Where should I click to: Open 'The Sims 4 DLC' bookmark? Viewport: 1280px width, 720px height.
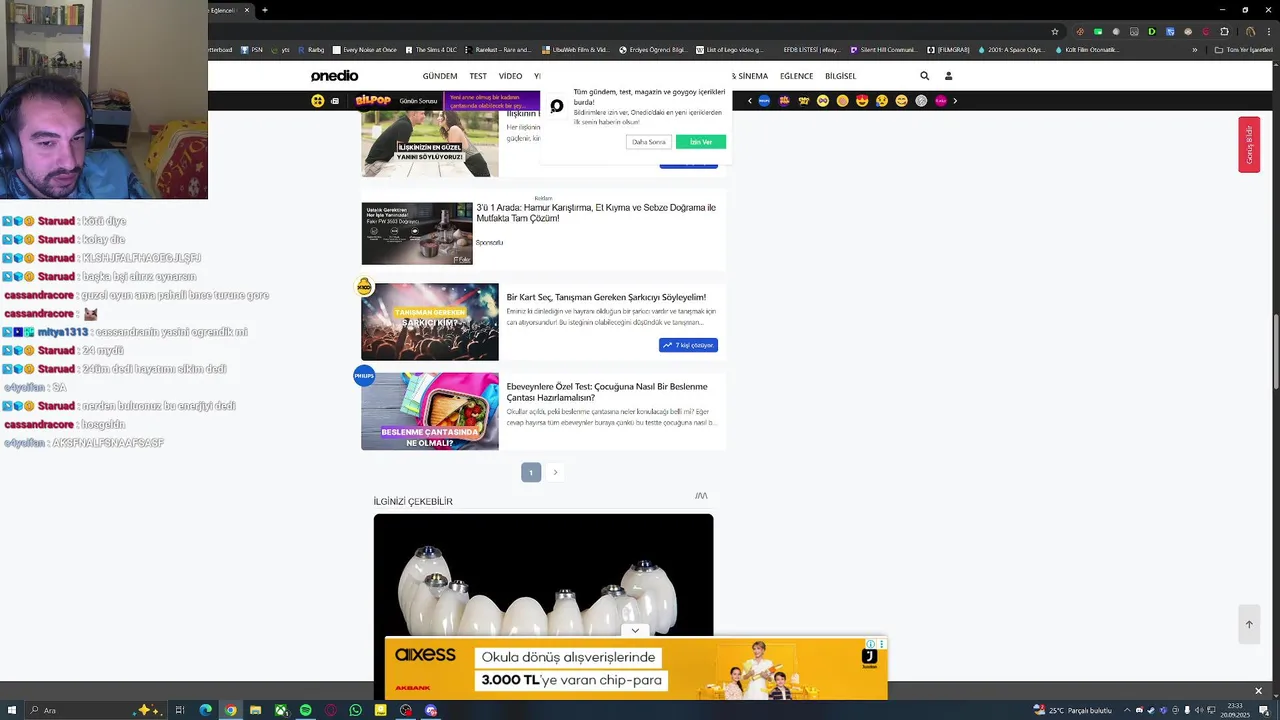click(430, 50)
